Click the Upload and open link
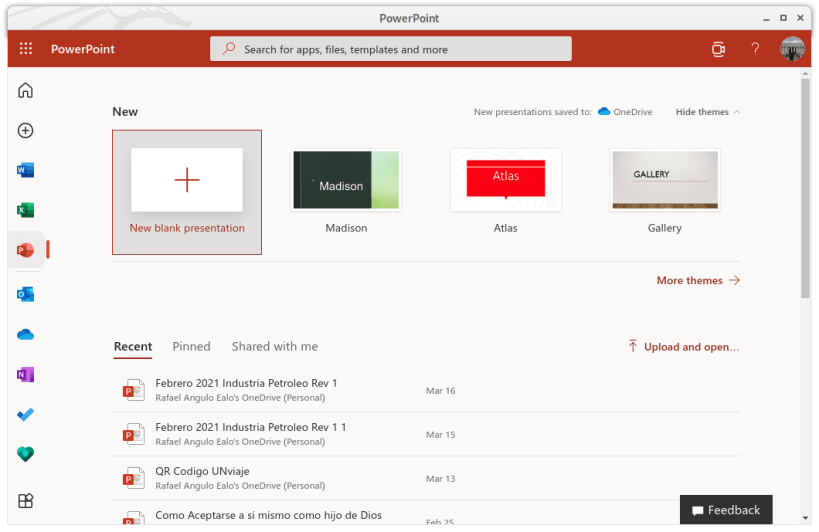 (x=691, y=347)
